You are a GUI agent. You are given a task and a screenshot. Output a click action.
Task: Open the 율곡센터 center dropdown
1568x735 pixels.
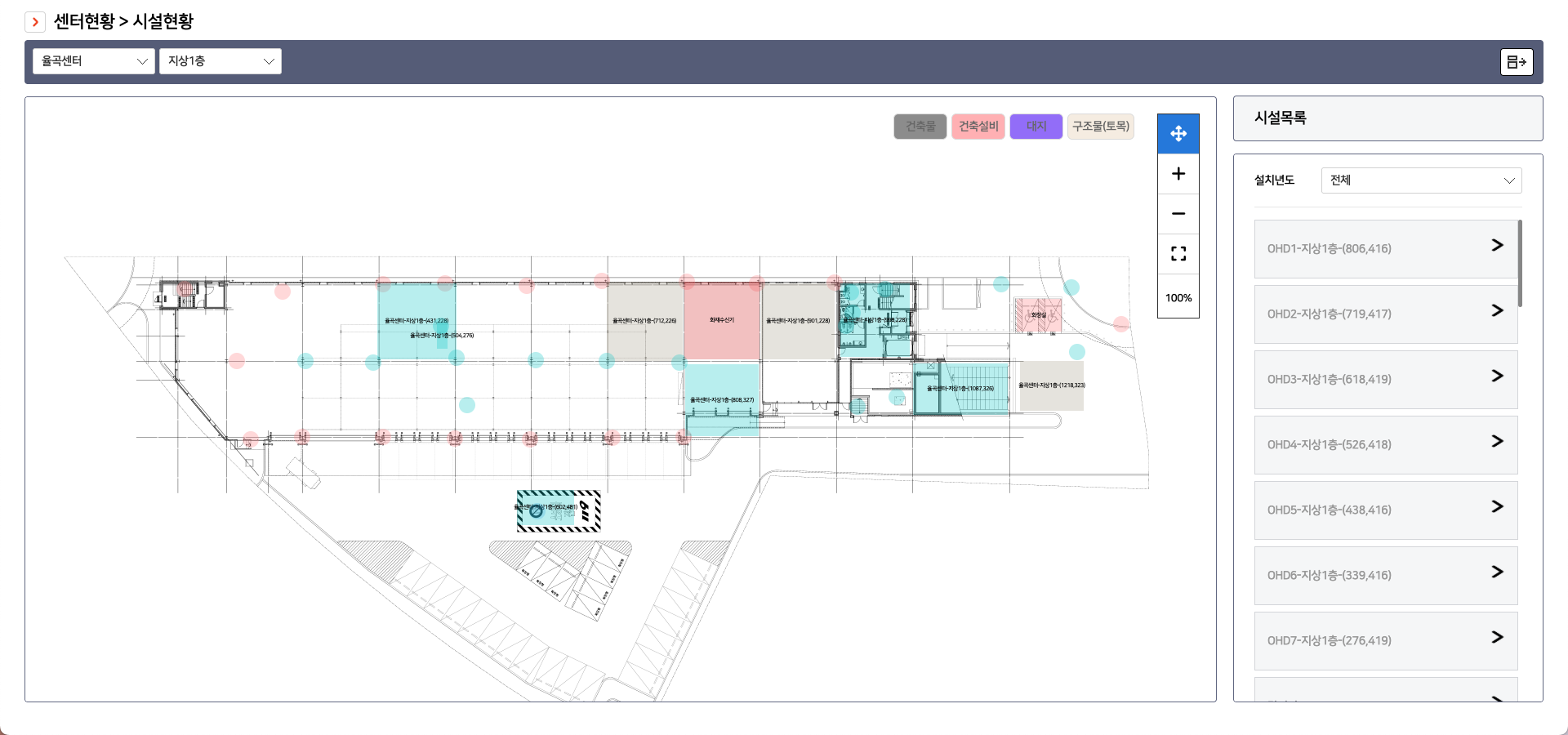tap(94, 61)
